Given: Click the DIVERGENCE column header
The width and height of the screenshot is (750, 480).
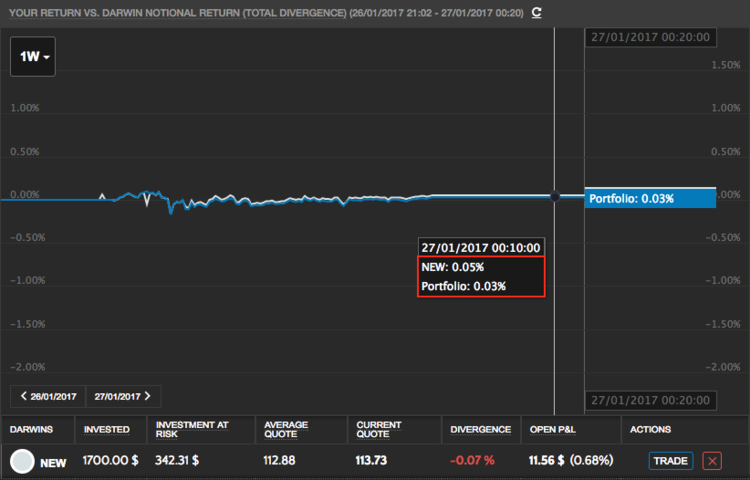Looking at the screenshot, I should tap(480, 429).
